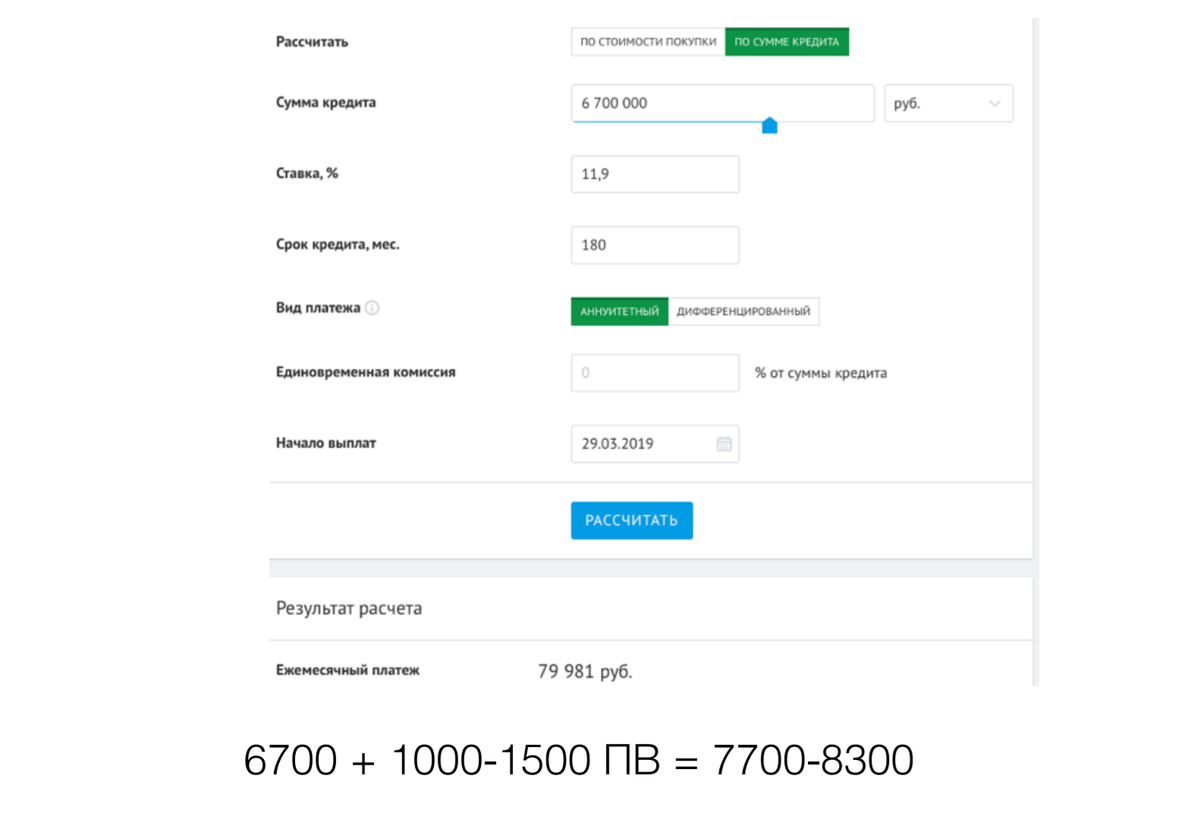Select the По стоимости покупки option
1200x820 pixels.
point(648,42)
